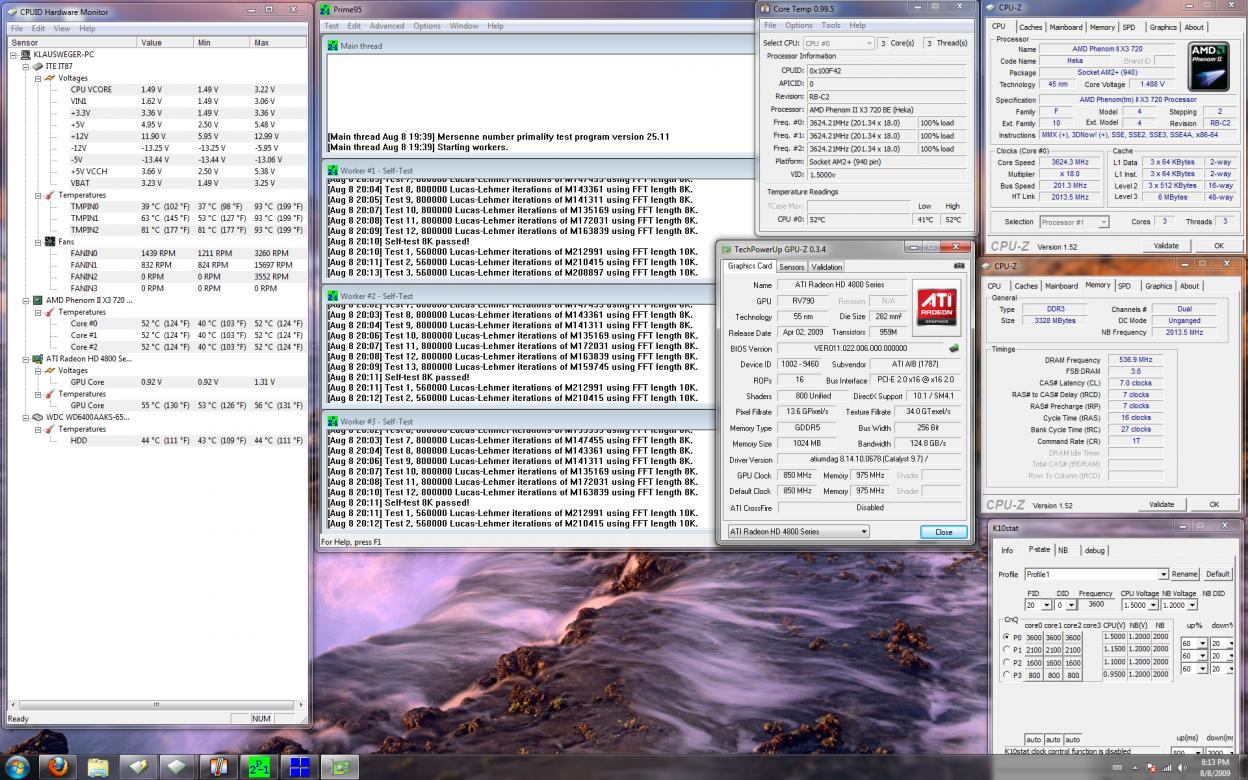Click the Worker #3 Self-Test window icon

point(333,422)
